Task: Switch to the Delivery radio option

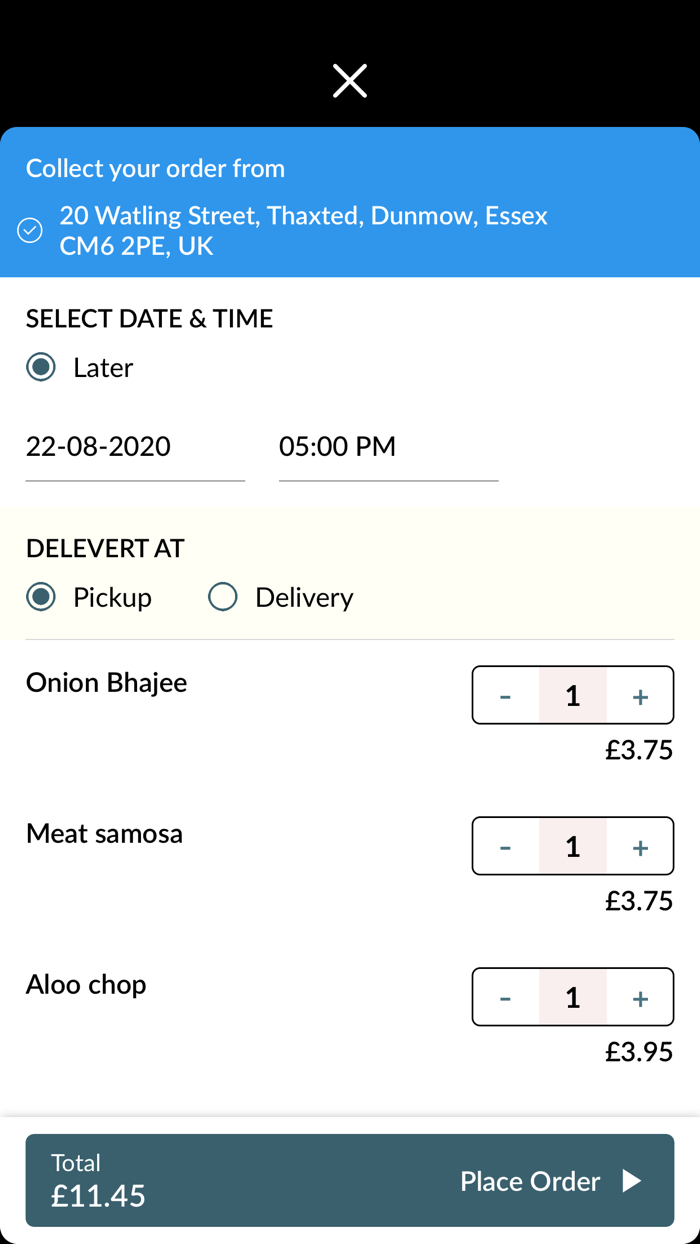Action: [222, 597]
